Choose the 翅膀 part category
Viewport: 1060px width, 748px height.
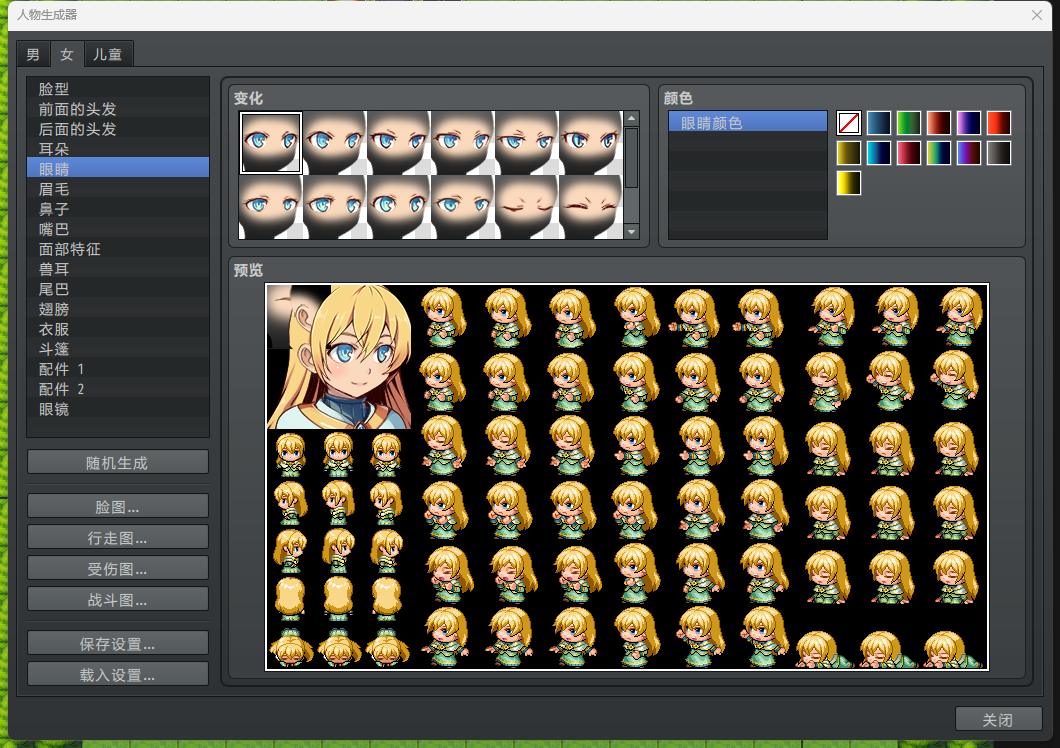click(118, 309)
